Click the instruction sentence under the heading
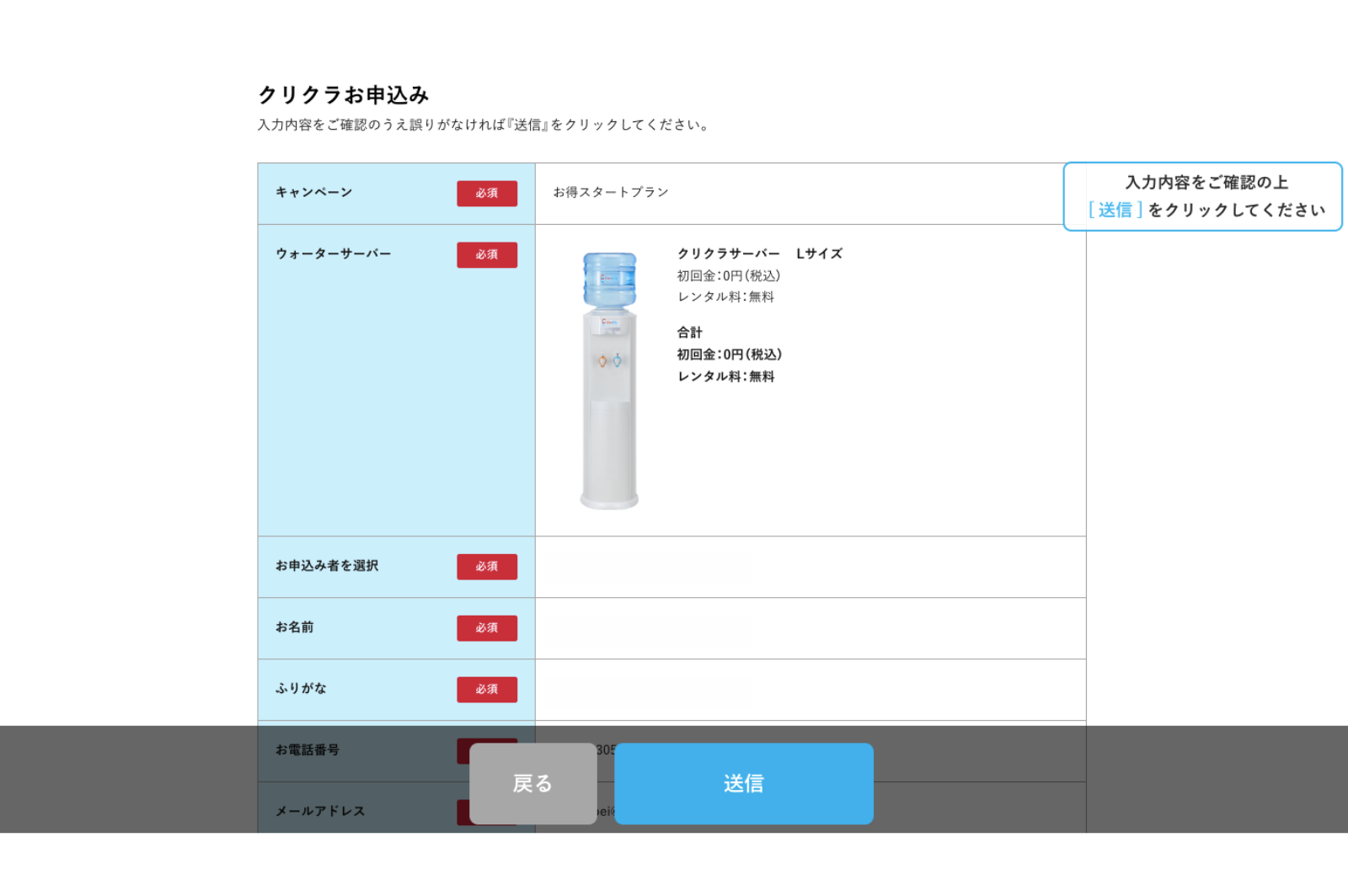Viewport: 1348px width, 896px height. 484,125
